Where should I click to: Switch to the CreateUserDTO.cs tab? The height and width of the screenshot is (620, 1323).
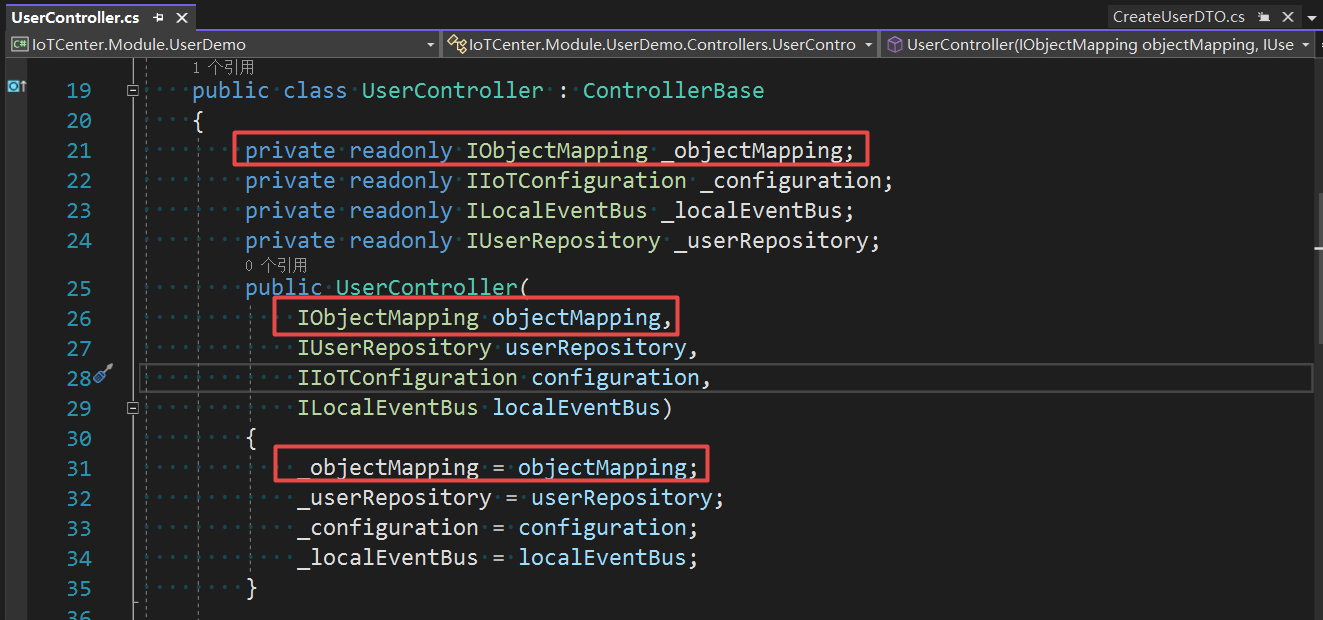point(1178,17)
